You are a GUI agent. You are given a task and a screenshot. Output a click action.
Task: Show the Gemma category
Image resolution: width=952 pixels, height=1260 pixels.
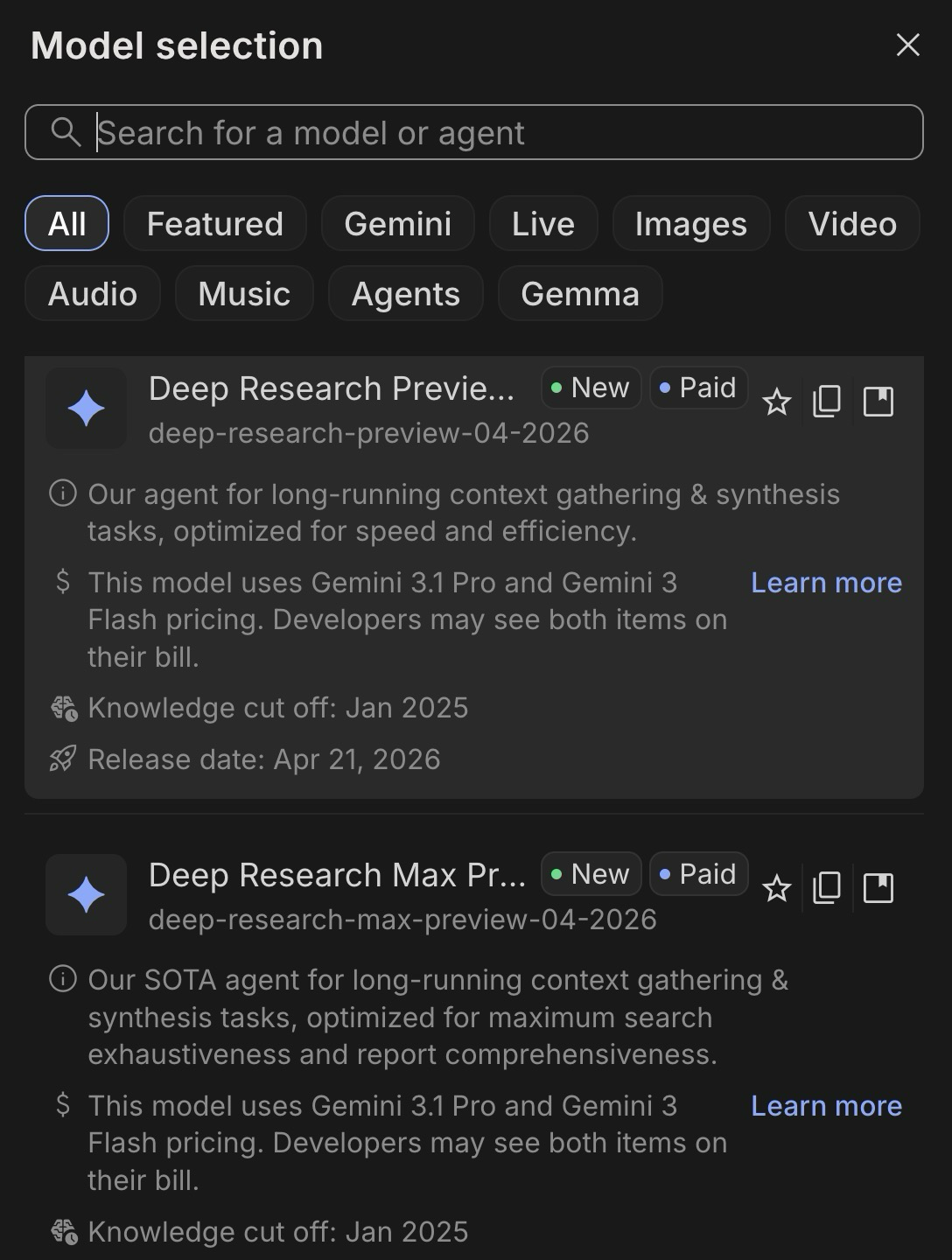(580, 293)
